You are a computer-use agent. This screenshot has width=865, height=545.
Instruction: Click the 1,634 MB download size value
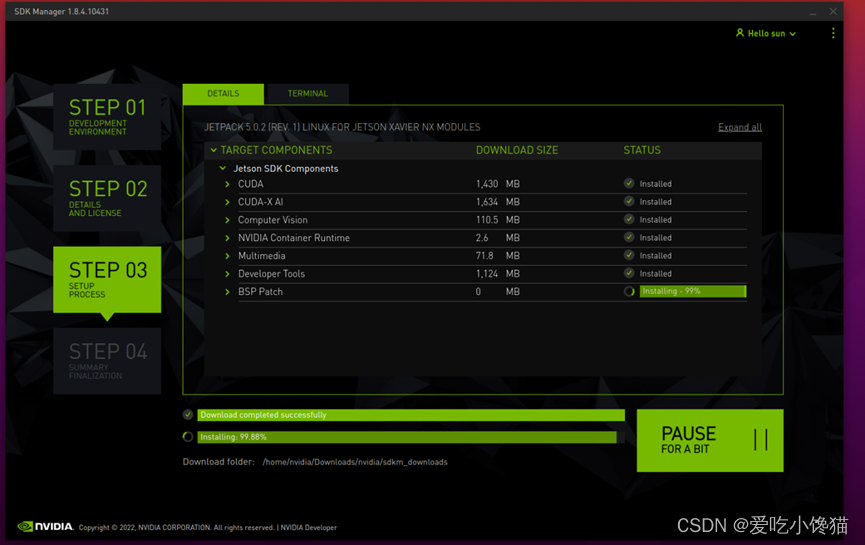coord(498,202)
